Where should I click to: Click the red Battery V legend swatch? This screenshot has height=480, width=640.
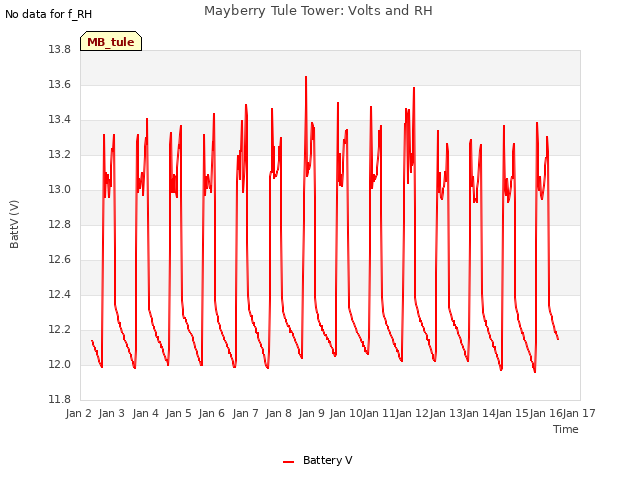(289, 462)
